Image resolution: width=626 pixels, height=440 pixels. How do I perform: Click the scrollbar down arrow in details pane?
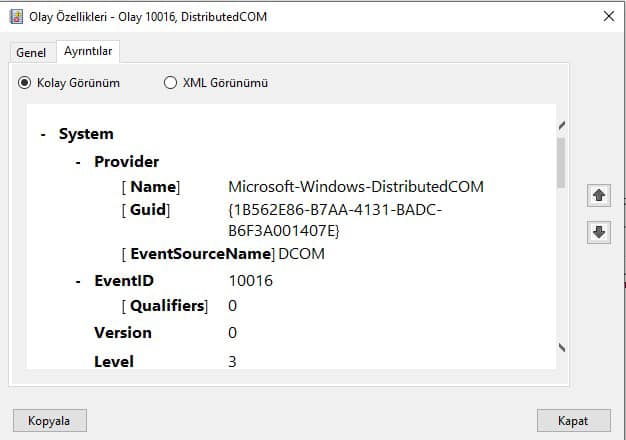pos(562,347)
